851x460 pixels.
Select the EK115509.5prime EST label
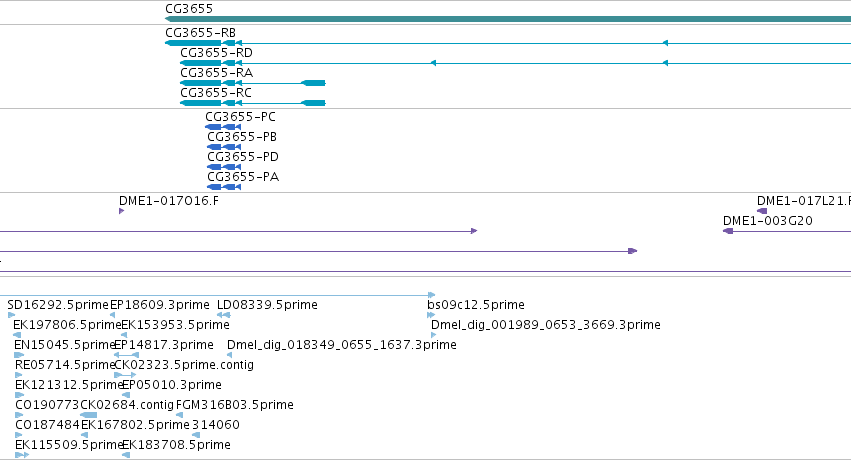point(68,445)
